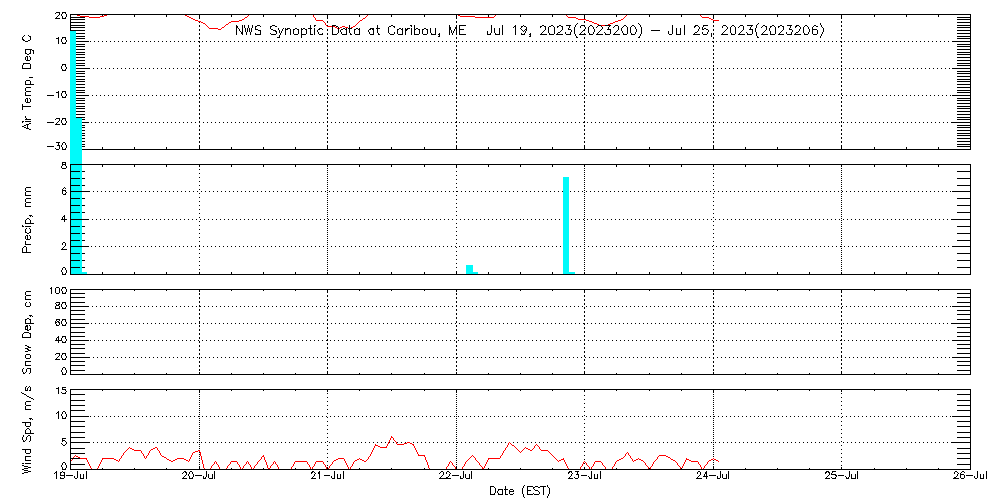
Task: Select the 'Air Temp, Deg C' axis label
Action: coord(27,82)
